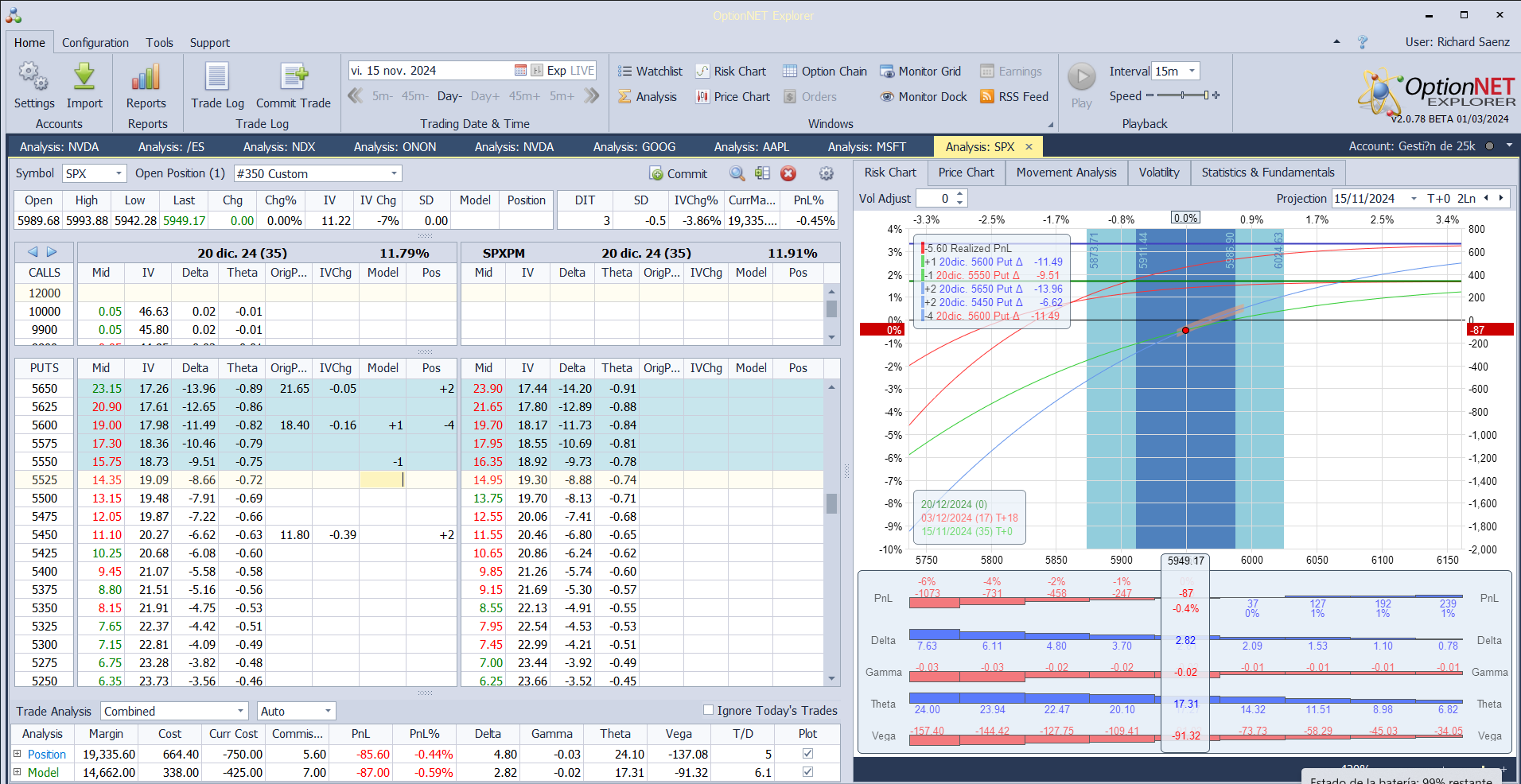Click the Import download icon
Image resolution: width=1521 pixels, height=784 pixels.
[84, 78]
